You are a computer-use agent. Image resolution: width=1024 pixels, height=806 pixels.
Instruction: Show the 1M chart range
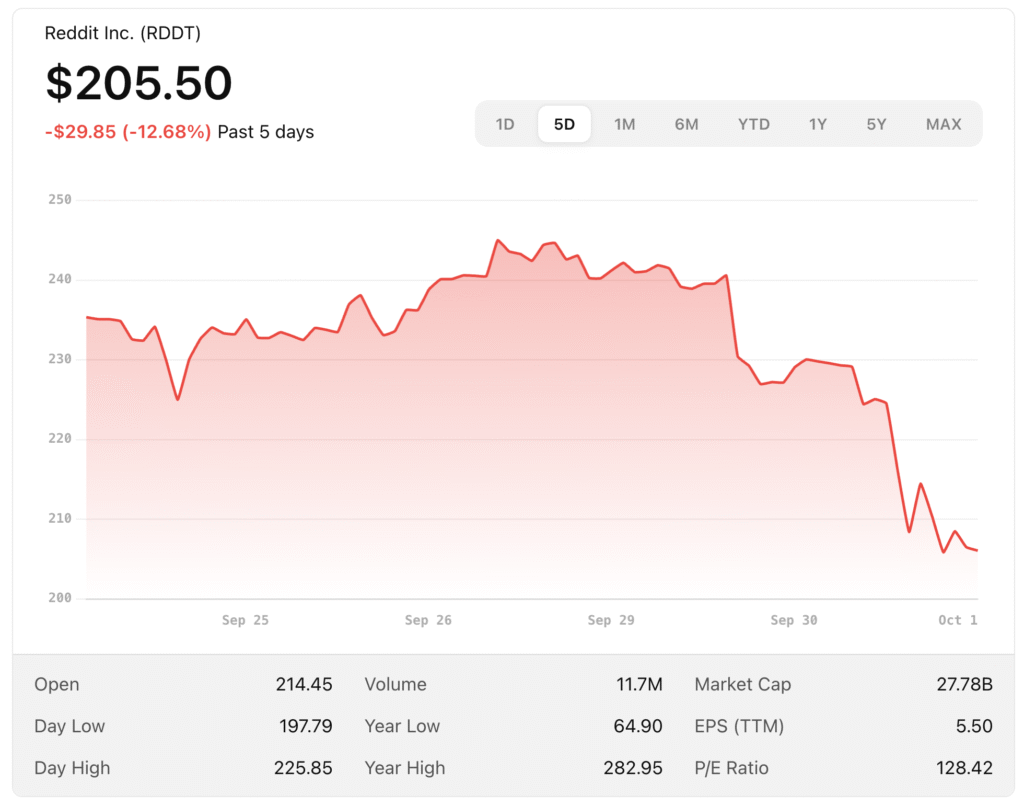pyautogui.click(x=625, y=124)
